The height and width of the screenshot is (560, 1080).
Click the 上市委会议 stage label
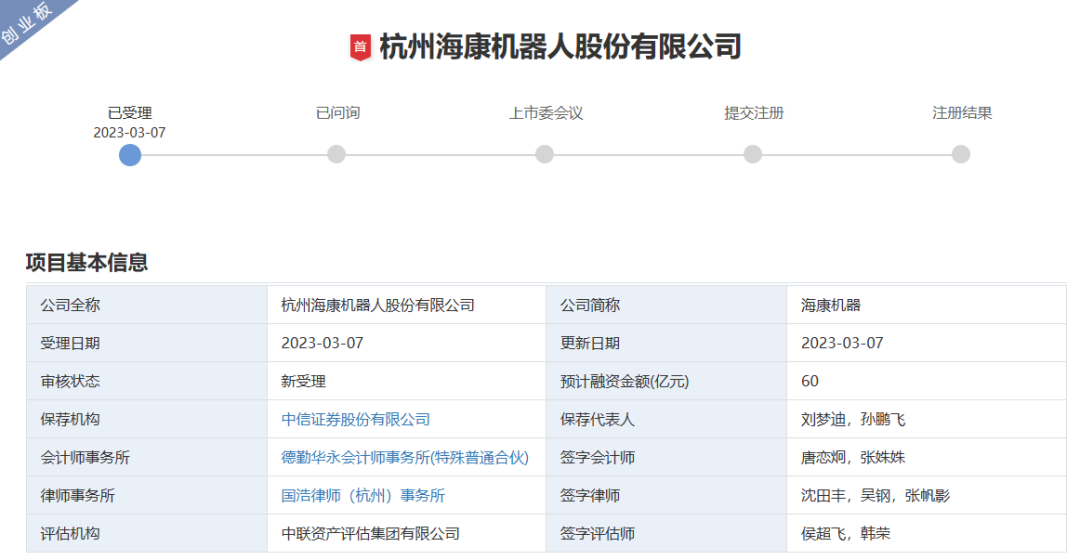(x=546, y=113)
